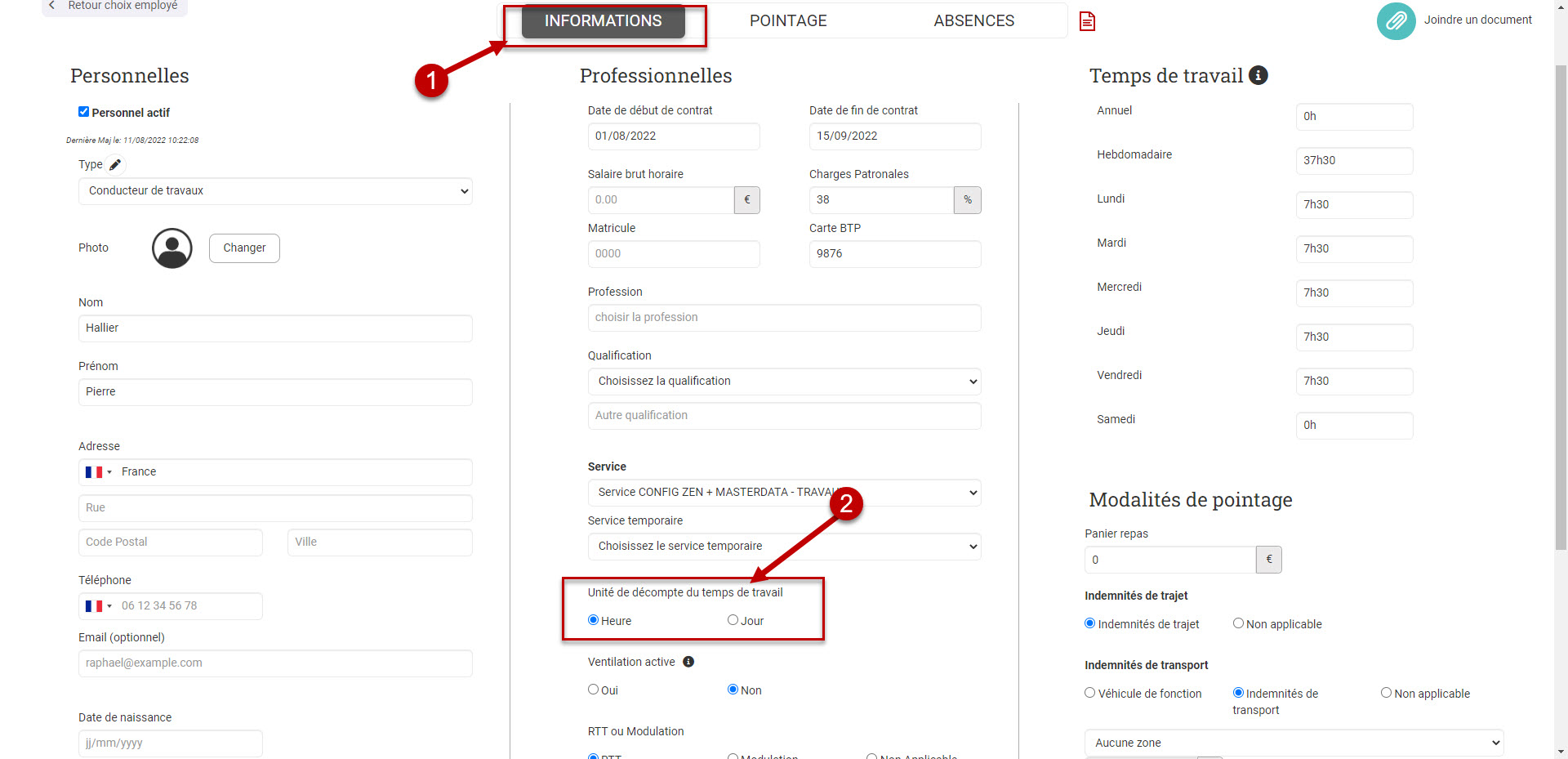Click the Mardi hours field

[x=1354, y=249]
